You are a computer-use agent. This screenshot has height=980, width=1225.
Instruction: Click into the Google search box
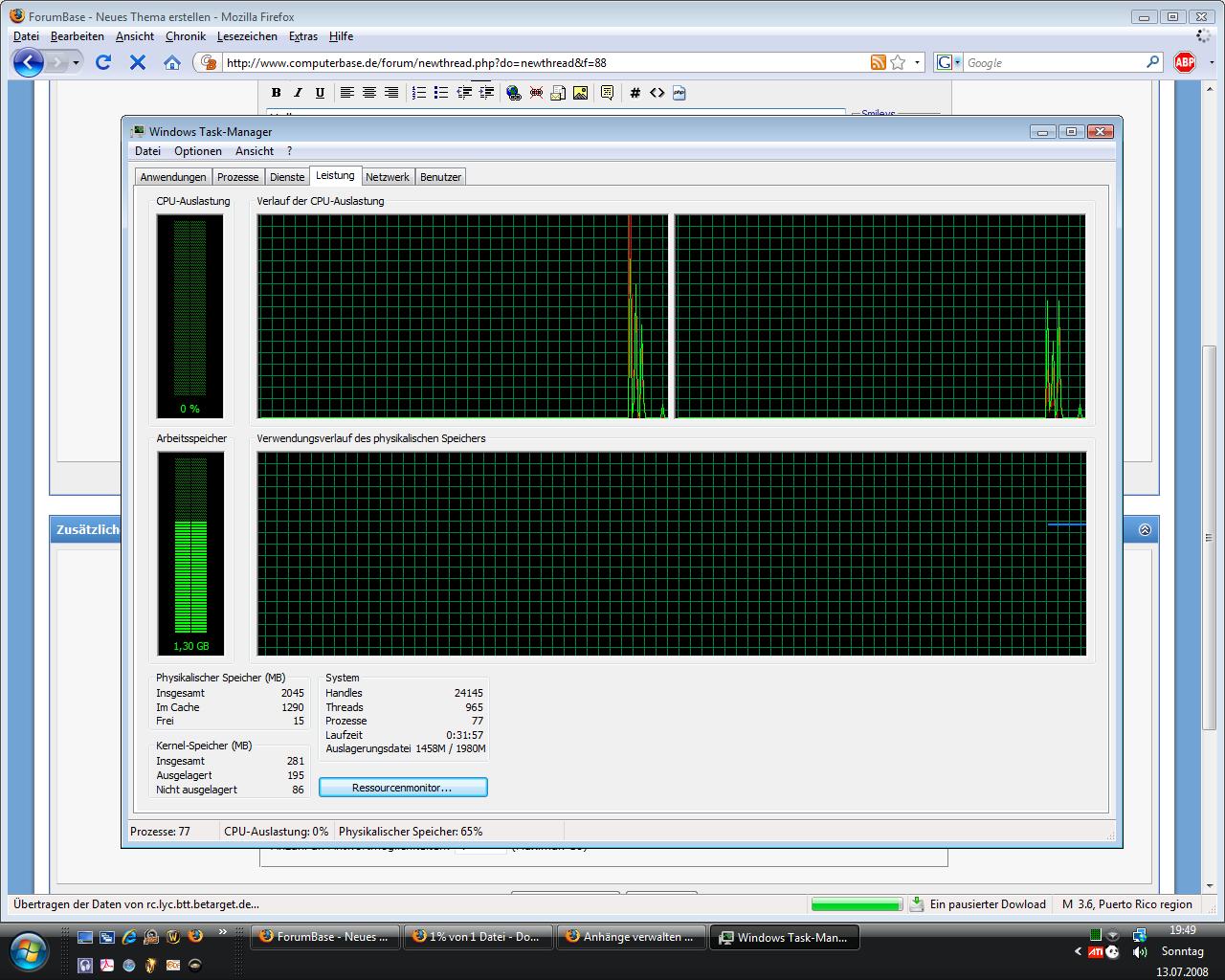[1053, 63]
